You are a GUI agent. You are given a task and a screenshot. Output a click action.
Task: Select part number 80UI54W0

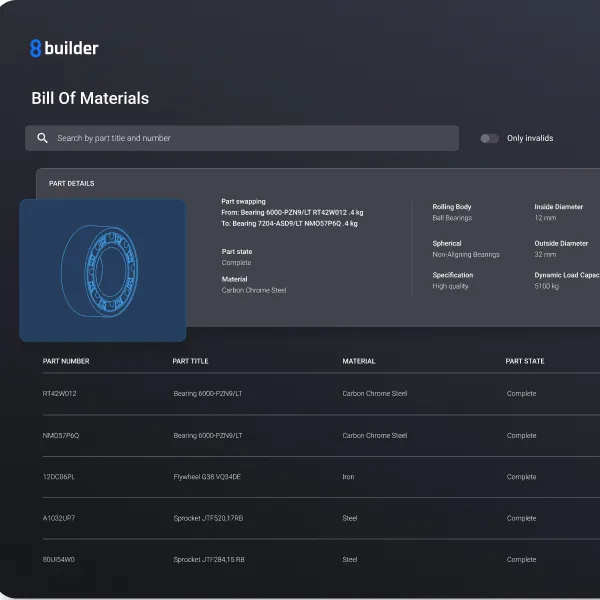[x=59, y=559]
